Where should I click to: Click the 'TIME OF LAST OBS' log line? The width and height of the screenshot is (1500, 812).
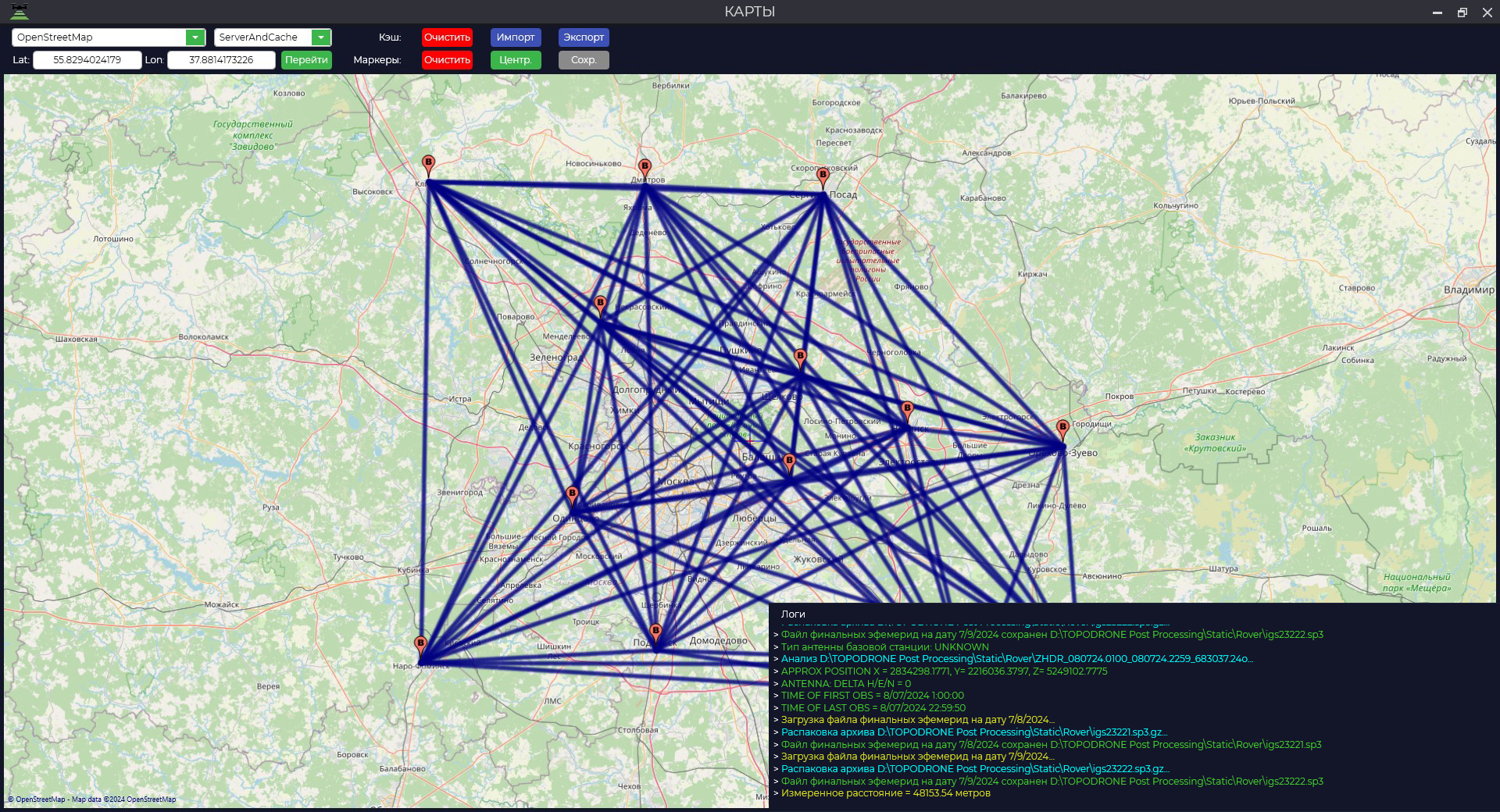(873, 708)
